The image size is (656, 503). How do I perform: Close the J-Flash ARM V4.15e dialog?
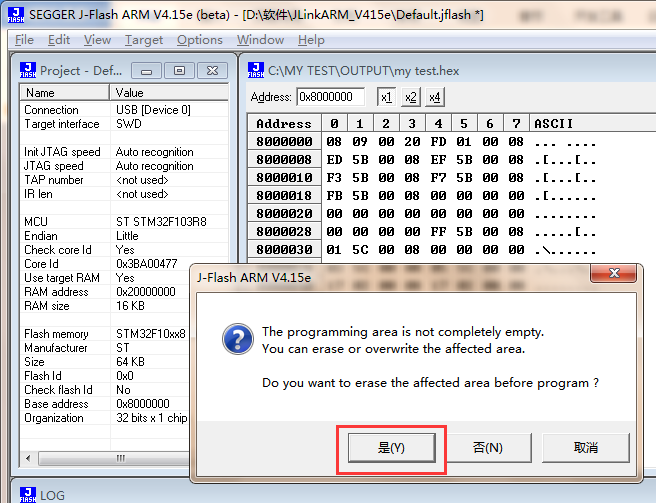point(614,273)
